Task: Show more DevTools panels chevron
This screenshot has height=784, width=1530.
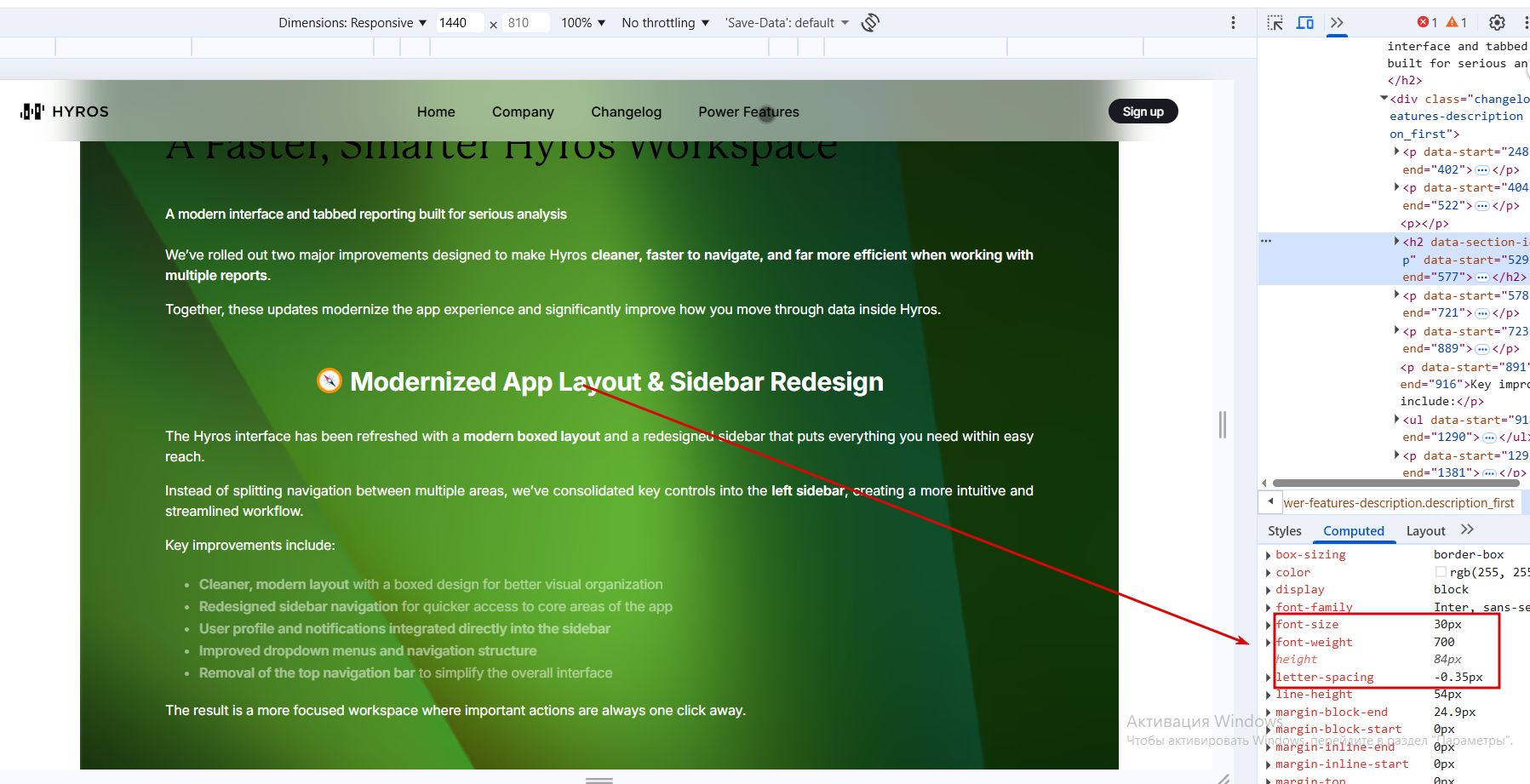Action: click(1337, 23)
